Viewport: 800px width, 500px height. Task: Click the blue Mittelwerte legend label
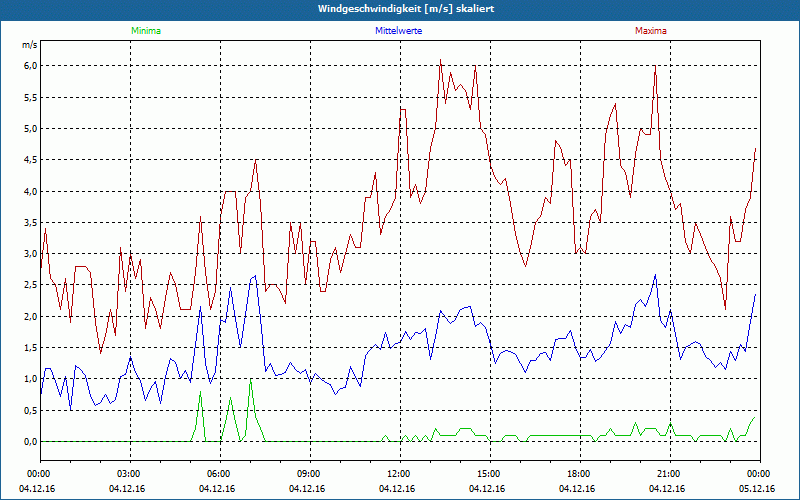[398, 31]
